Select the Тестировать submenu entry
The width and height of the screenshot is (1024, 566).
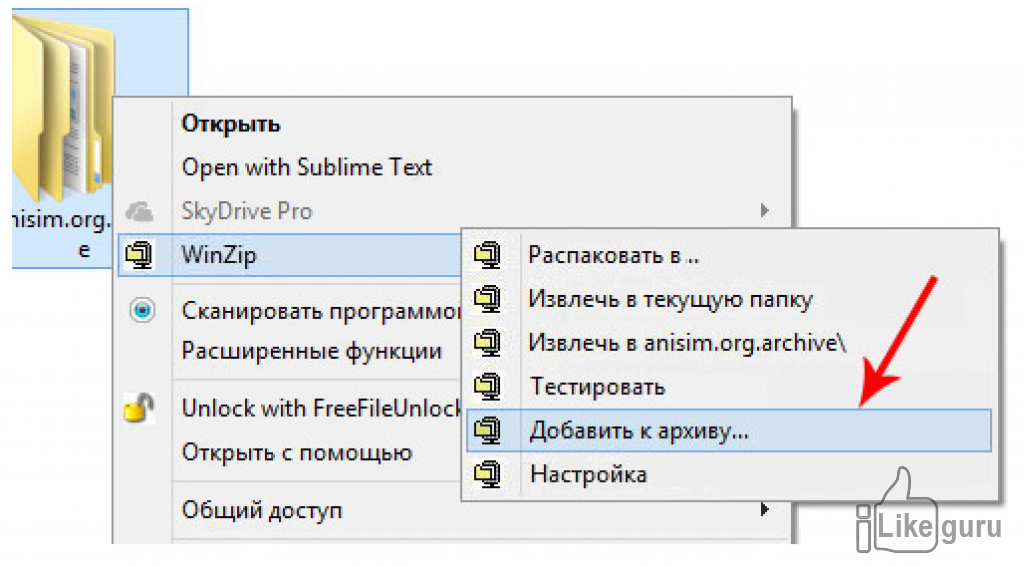click(596, 386)
